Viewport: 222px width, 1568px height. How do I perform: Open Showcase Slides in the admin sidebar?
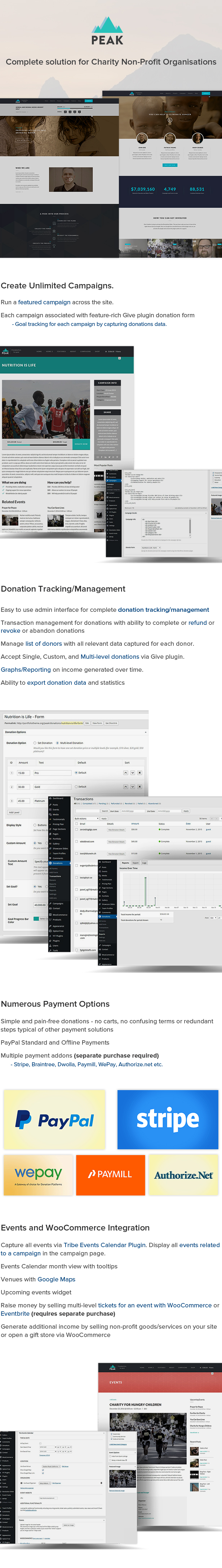60,849
